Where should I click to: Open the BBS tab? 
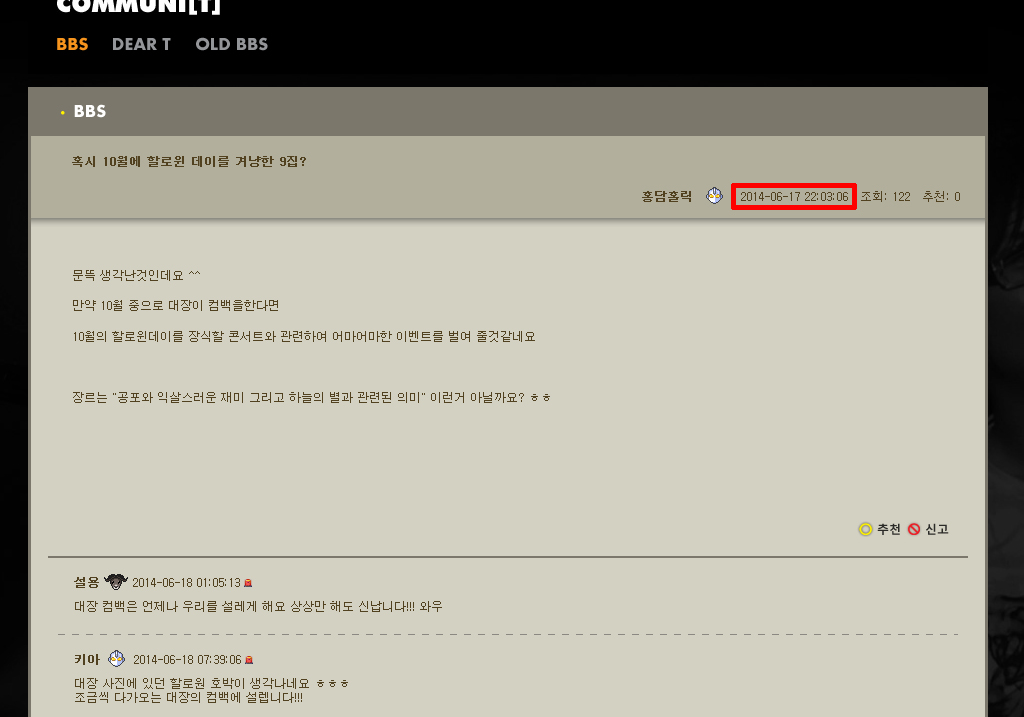tap(72, 44)
